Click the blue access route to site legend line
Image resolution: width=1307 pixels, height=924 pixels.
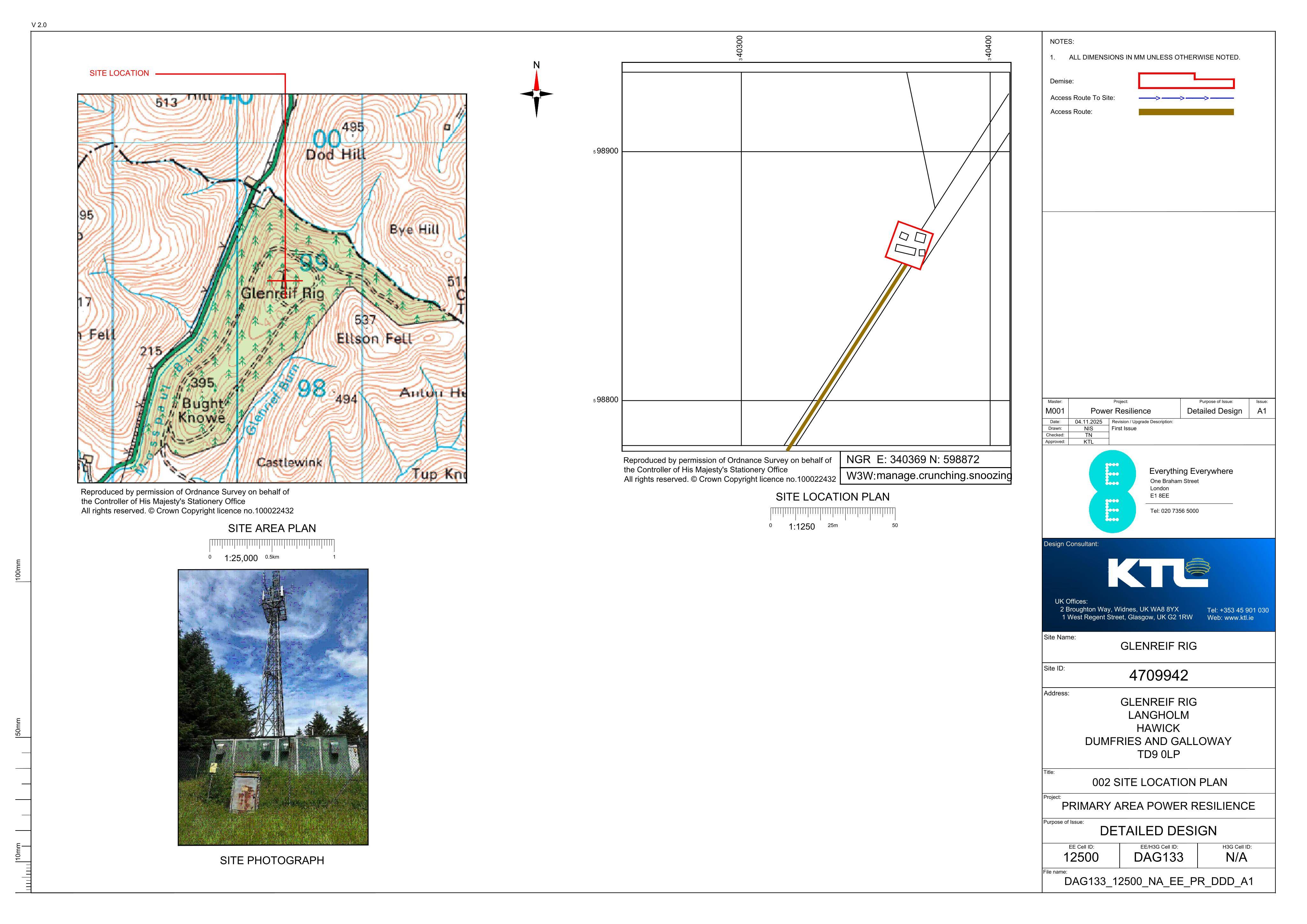pos(1186,98)
